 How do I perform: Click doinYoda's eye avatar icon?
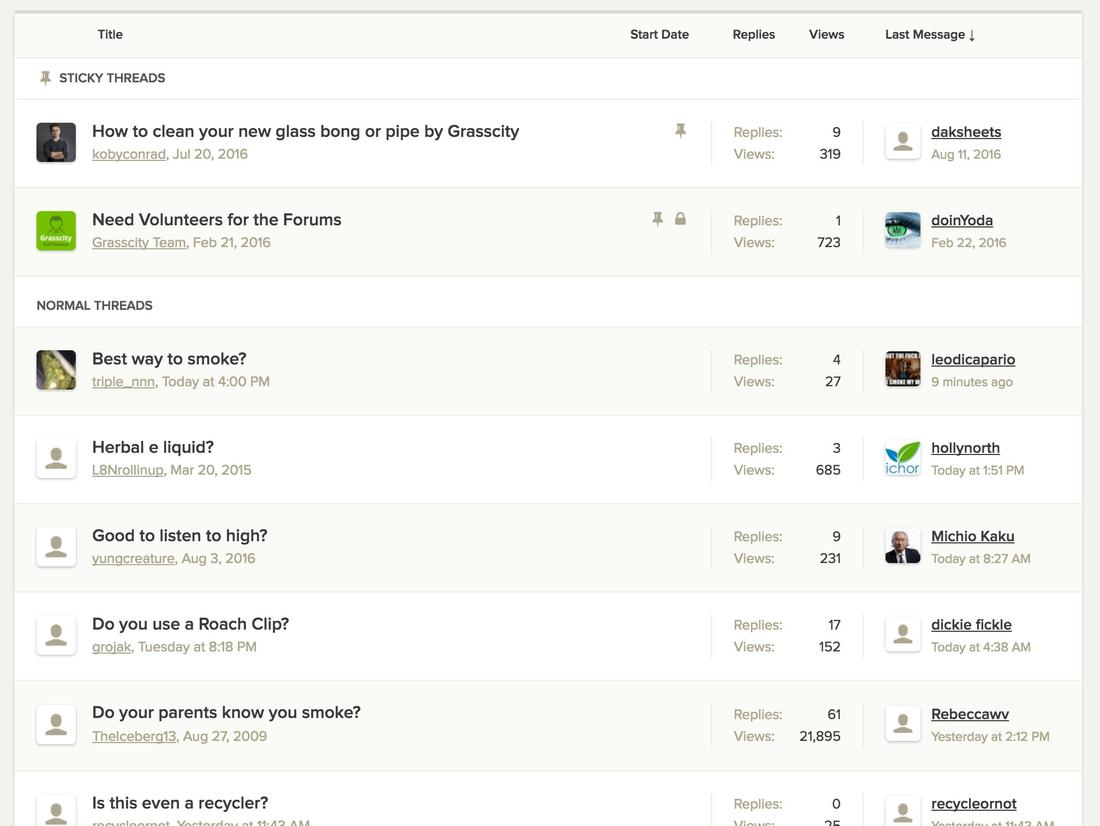click(902, 231)
